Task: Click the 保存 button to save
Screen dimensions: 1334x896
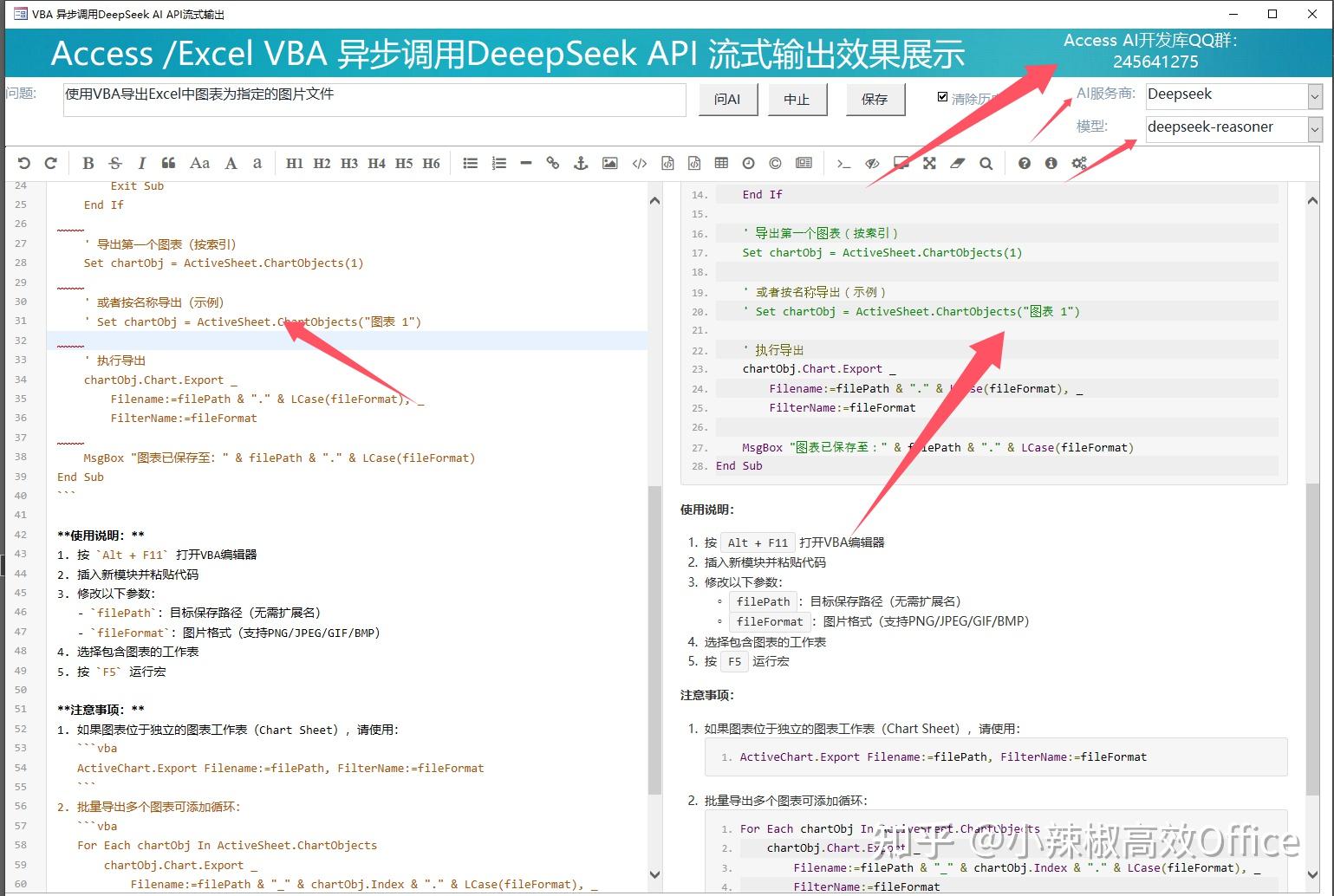Action: tap(875, 99)
